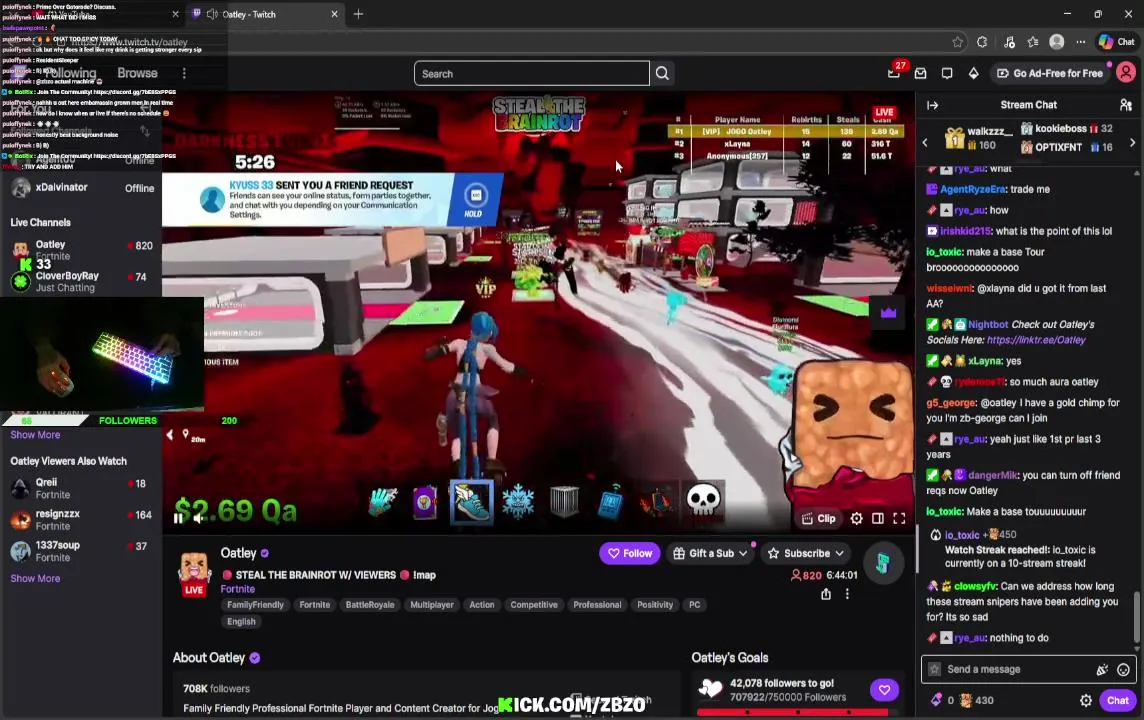1144x720 pixels.
Task: Show More live channels
Action: point(35,435)
